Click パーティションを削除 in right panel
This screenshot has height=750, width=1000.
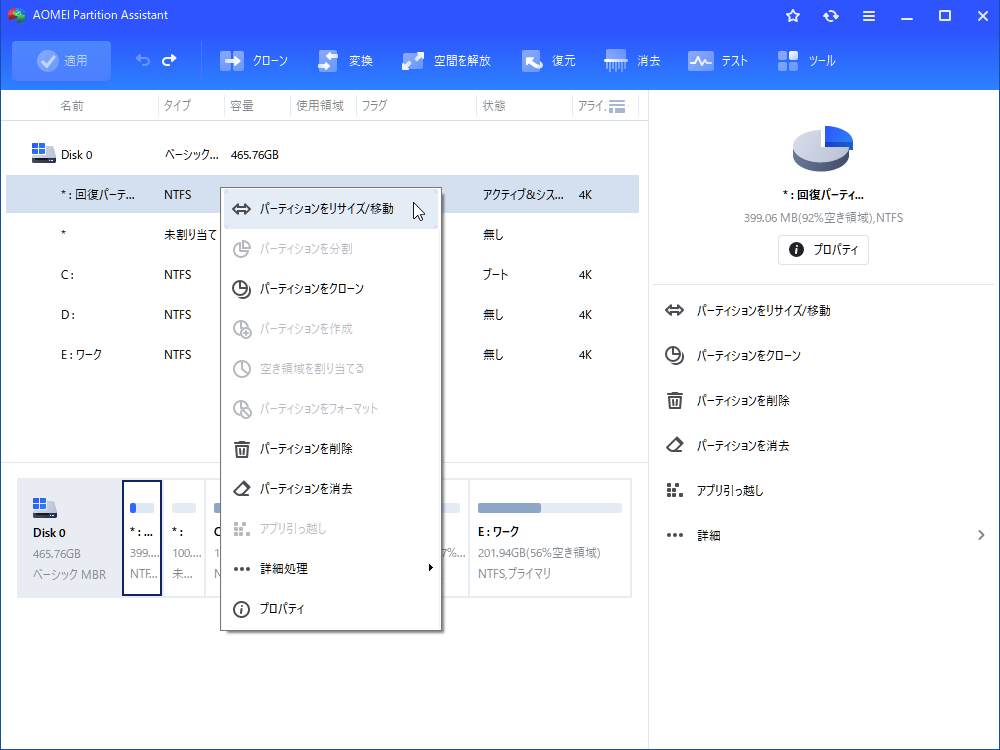coord(743,401)
